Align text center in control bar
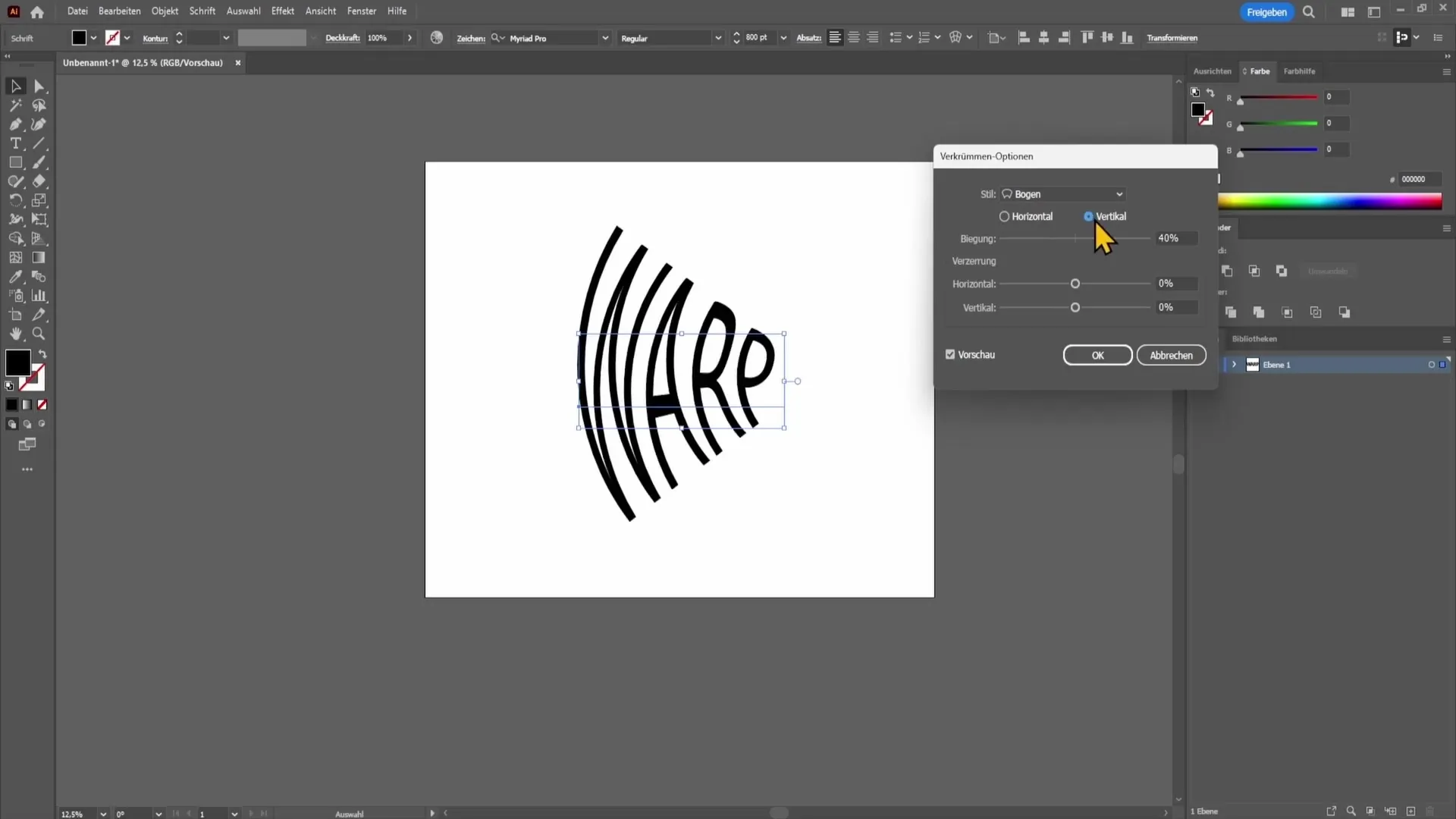1456x819 pixels. (x=854, y=38)
